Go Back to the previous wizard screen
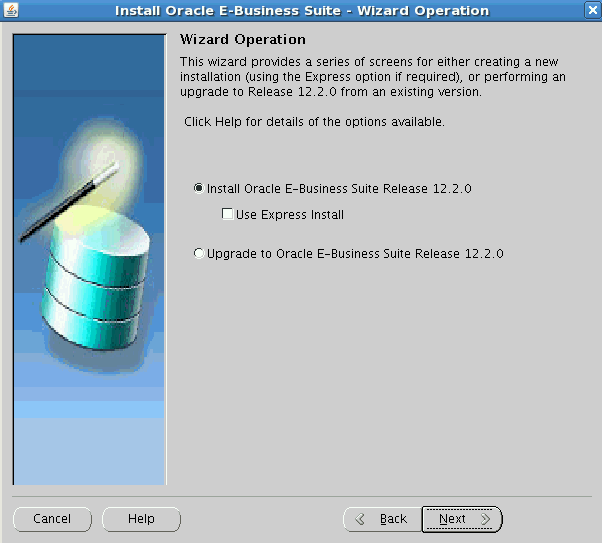The height and width of the screenshot is (543, 602). (382, 519)
